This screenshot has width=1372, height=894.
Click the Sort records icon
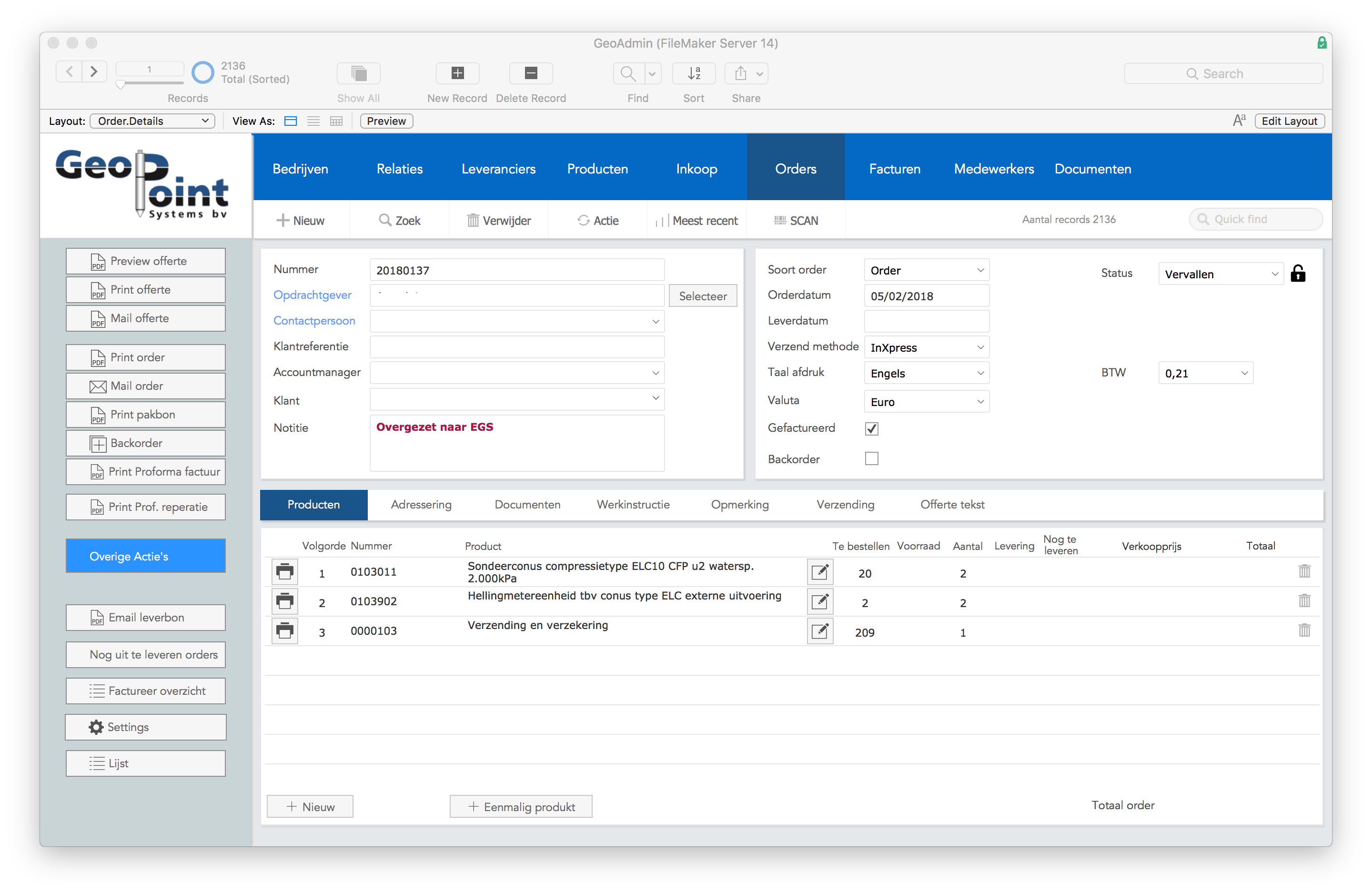tap(694, 73)
